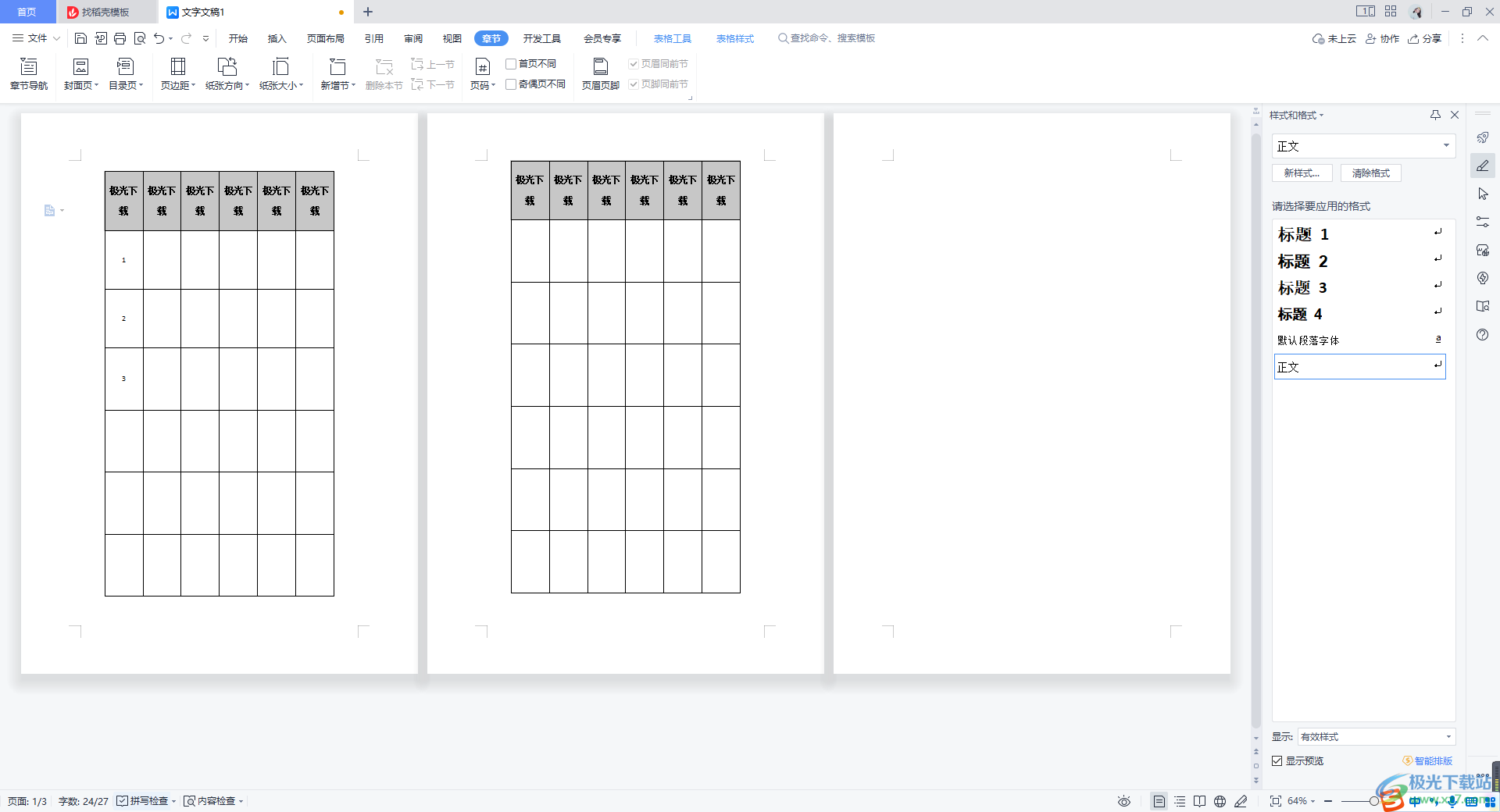Screen dimensions: 1500x812
Task: Open the 纸张大小 paper size dropdown
Action: tap(281, 74)
